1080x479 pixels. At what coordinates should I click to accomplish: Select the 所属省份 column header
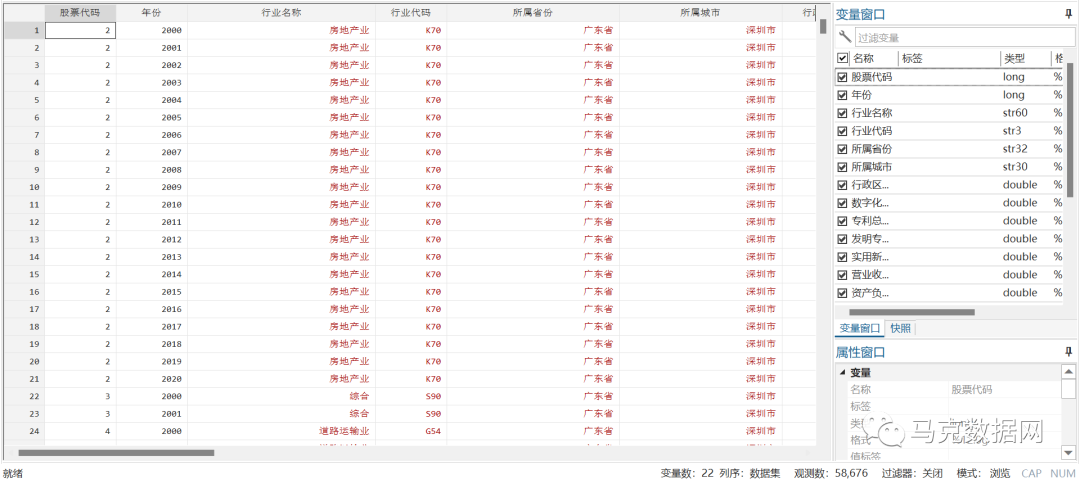coord(532,13)
